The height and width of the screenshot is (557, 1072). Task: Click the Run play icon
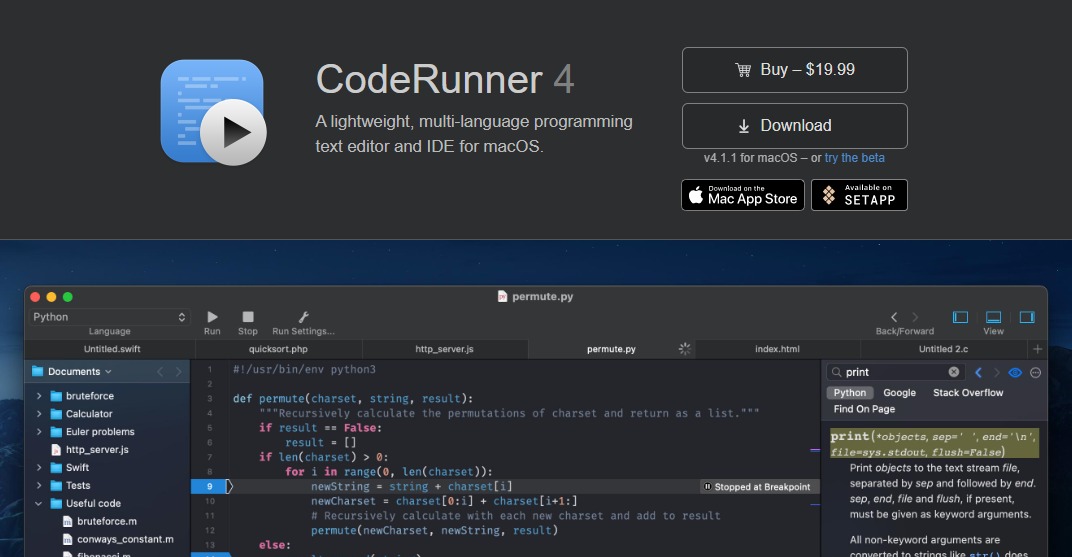pos(212,316)
